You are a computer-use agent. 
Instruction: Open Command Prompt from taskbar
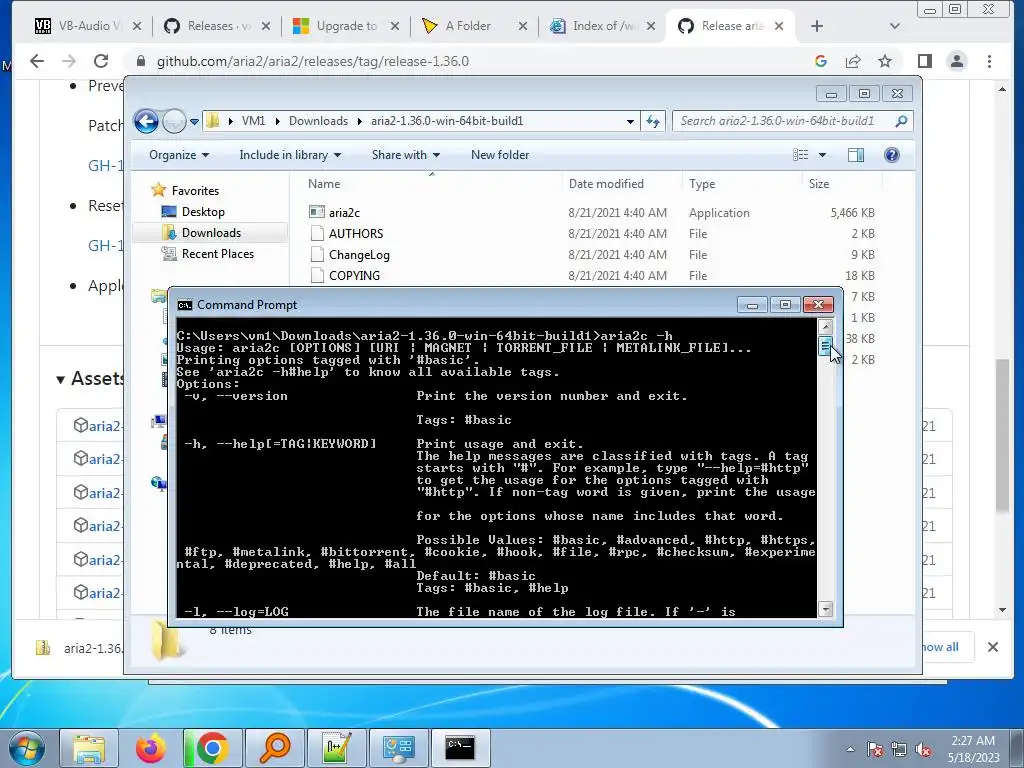click(460, 748)
